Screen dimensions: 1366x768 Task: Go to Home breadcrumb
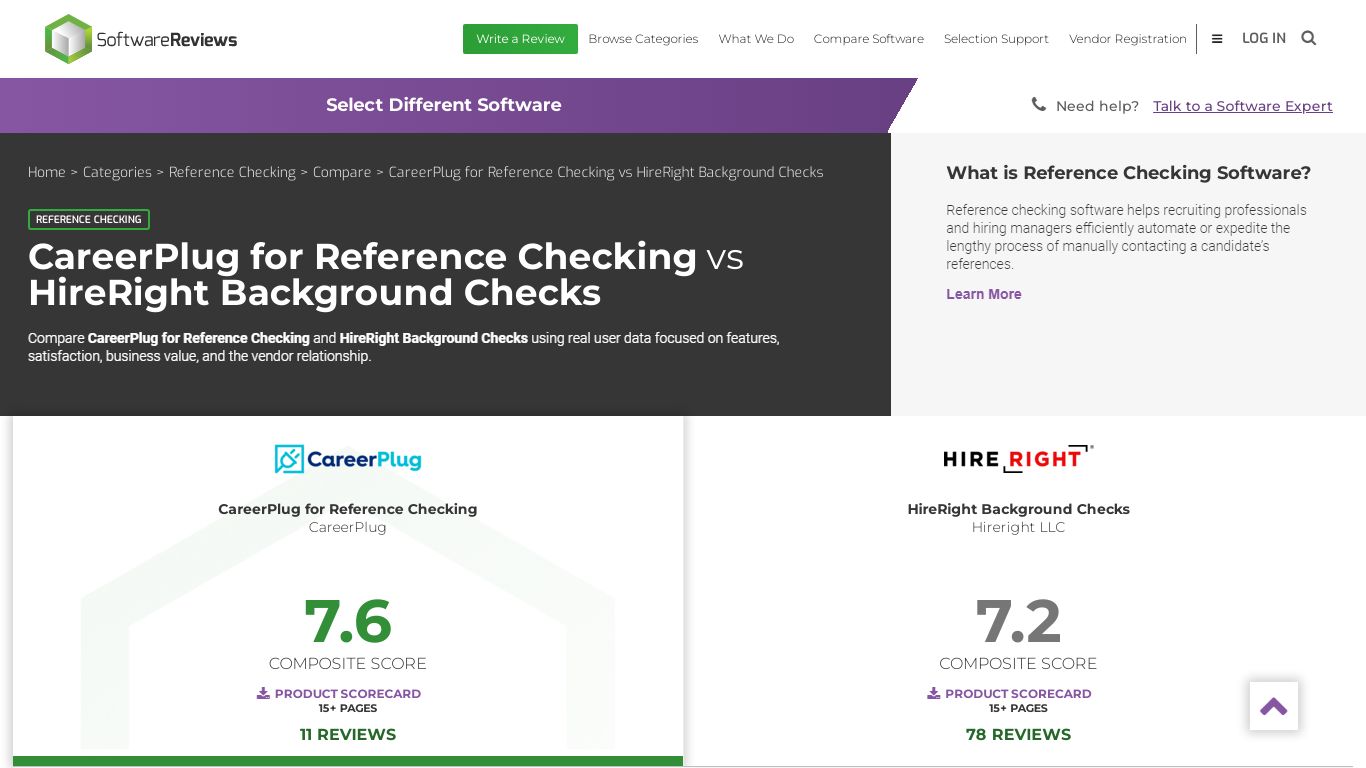coord(47,172)
